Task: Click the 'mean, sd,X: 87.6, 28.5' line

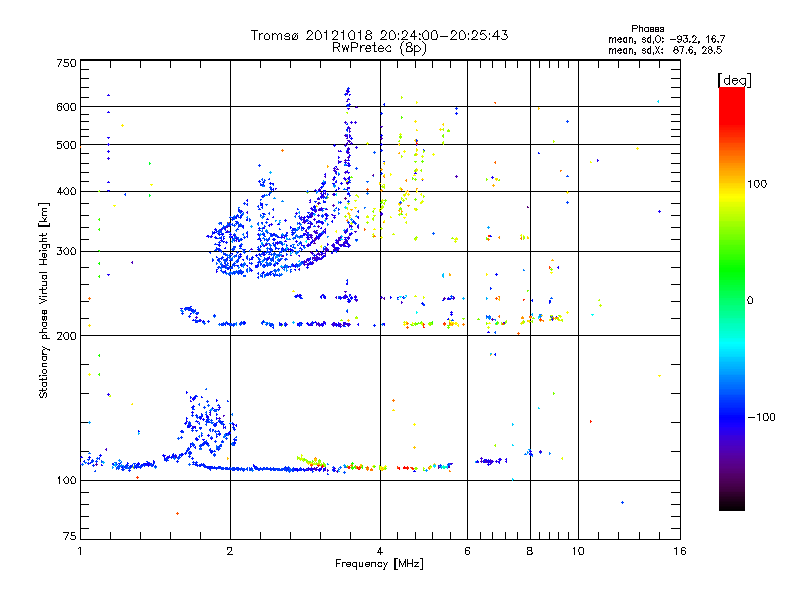Action: pos(665,50)
